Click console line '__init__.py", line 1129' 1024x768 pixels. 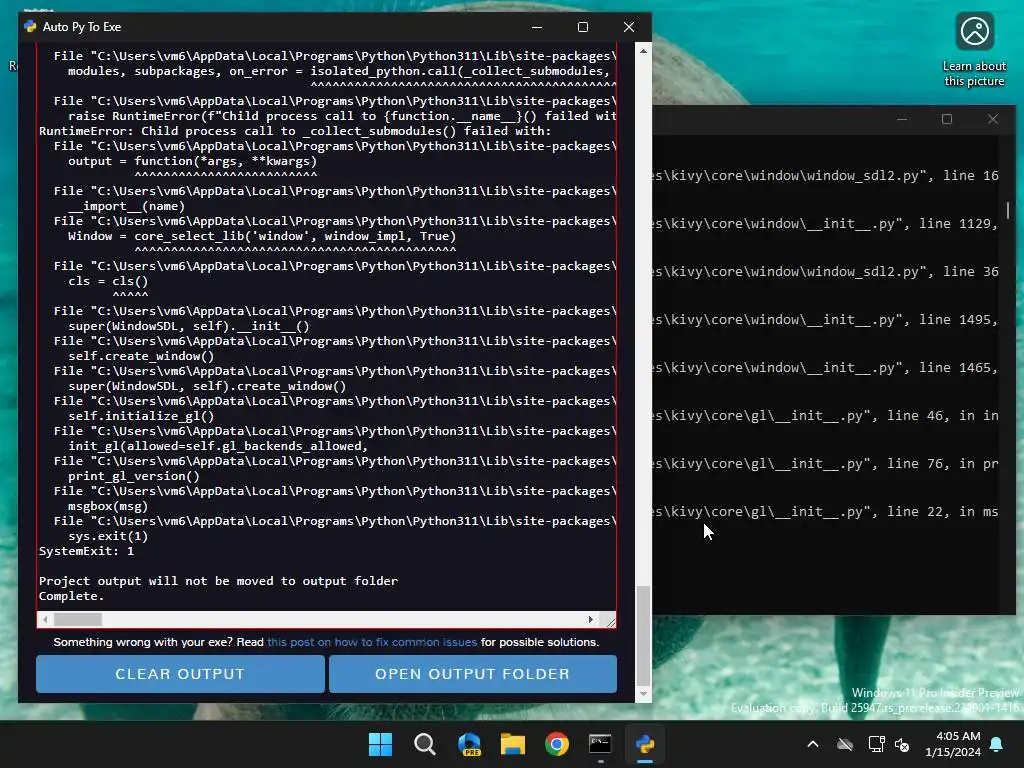[825, 224]
